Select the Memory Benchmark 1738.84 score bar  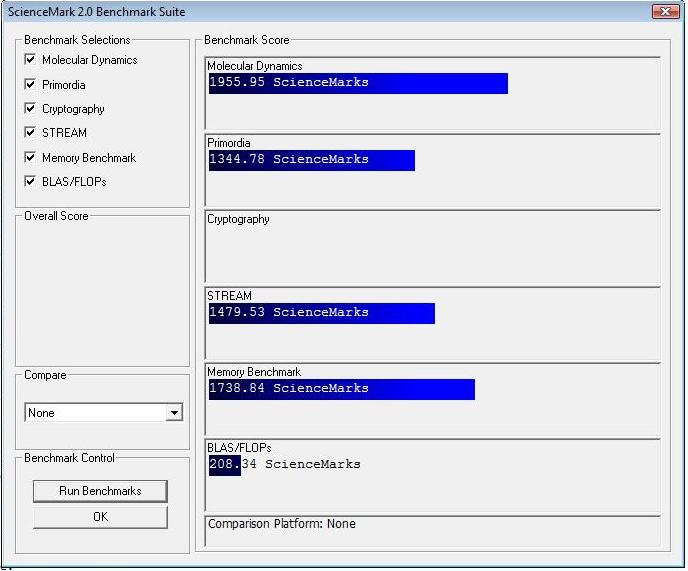[x=341, y=389]
